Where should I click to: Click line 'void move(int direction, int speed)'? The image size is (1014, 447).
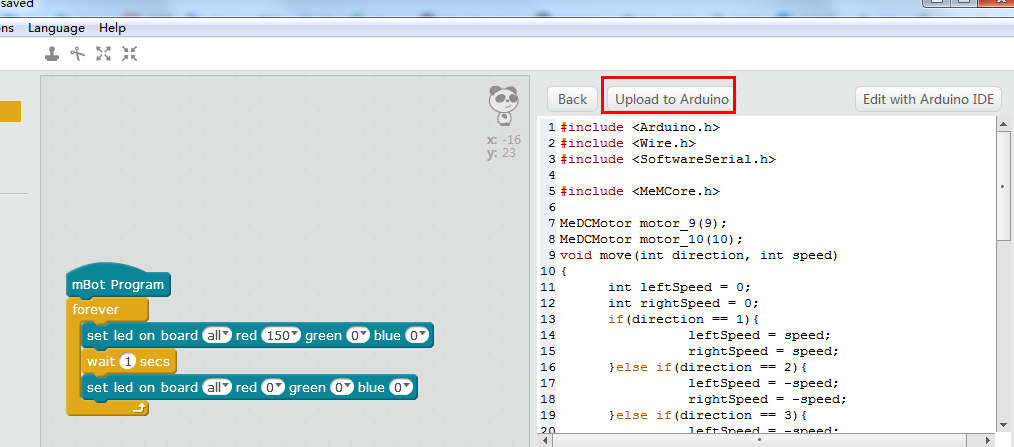pyautogui.click(x=699, y=256)
